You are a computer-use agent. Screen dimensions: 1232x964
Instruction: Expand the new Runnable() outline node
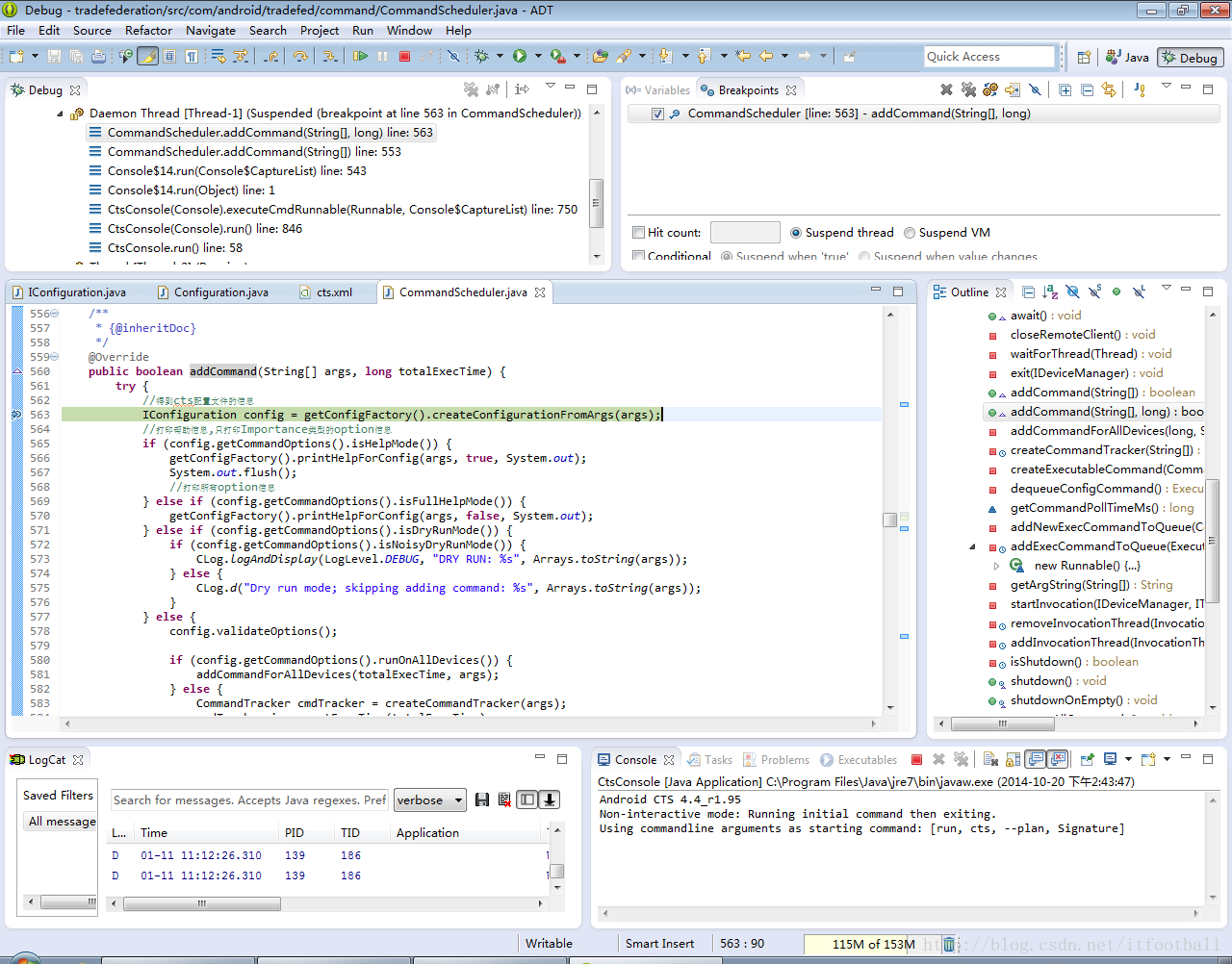click(996, 566)
